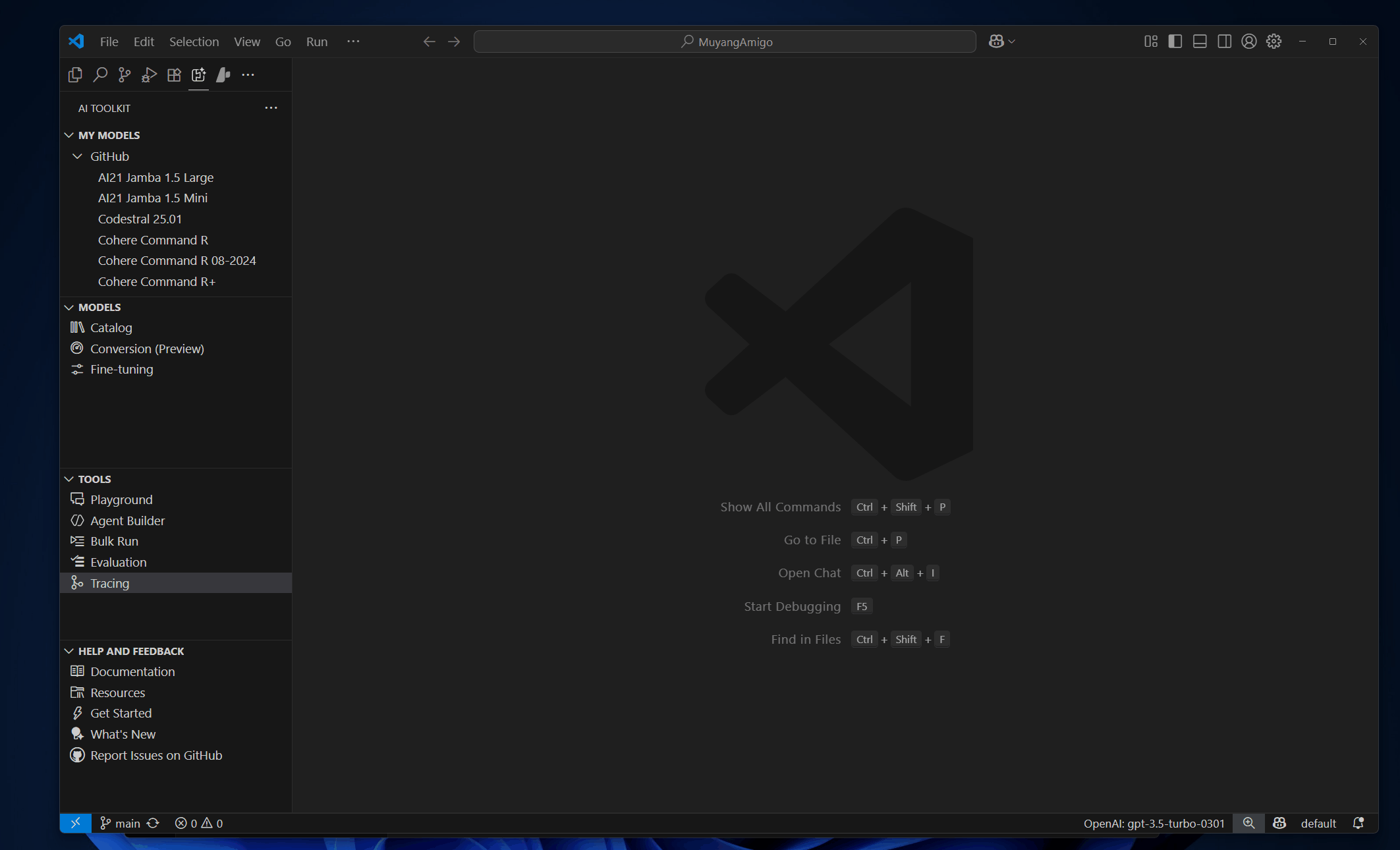This screenshot has height=850, width=1400.
Task: Open the remote window status bar button
Action: (x=76, y=823)
